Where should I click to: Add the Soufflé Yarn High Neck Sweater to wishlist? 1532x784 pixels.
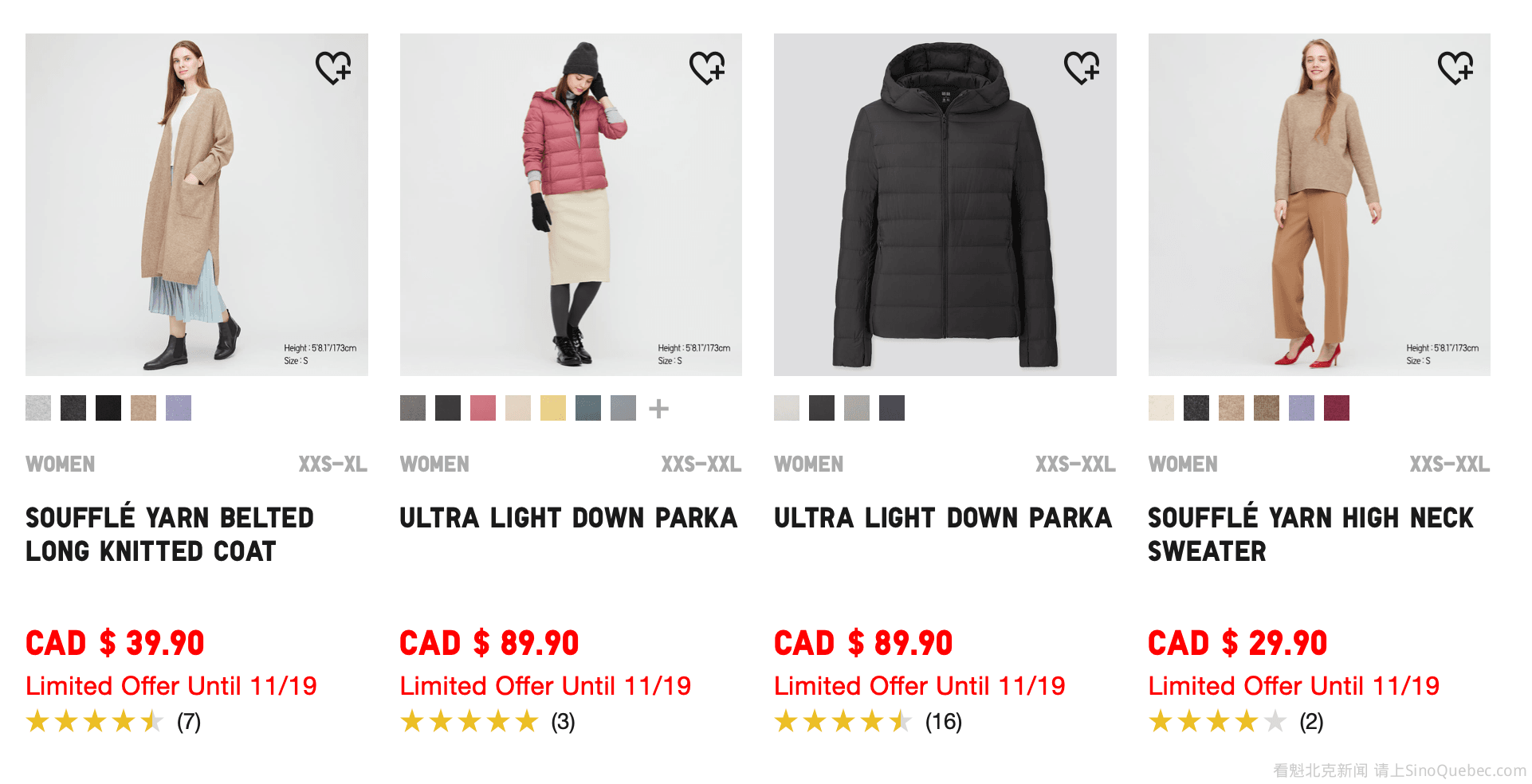pos(1455,68)
